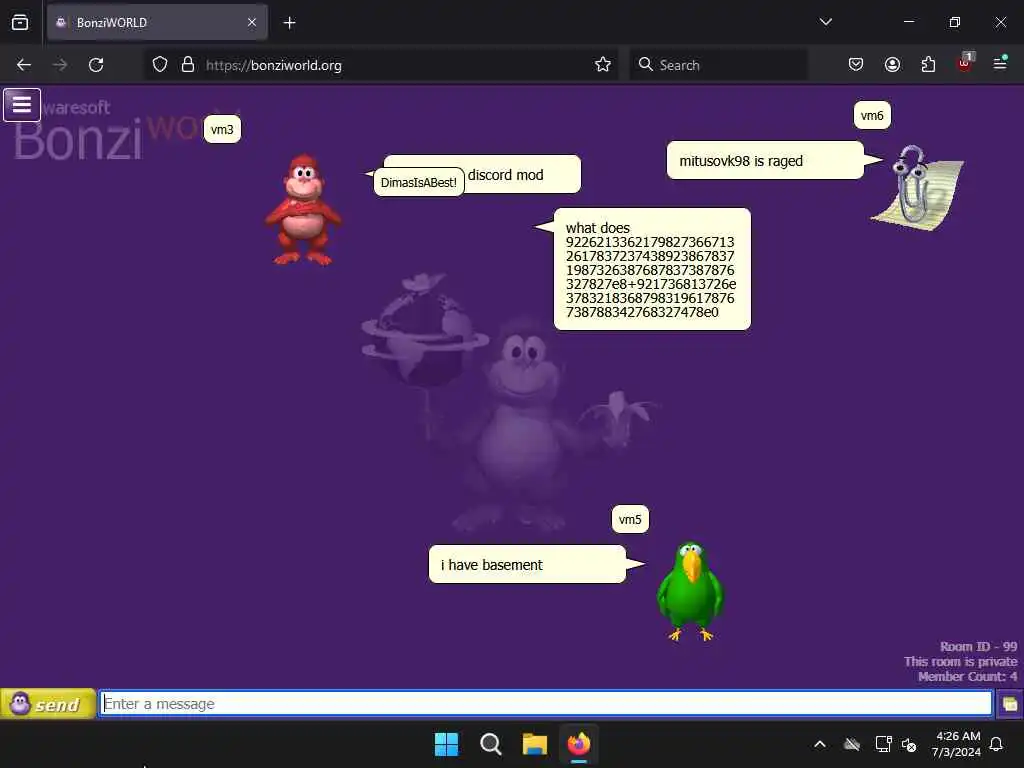Click the Room ID - 99 text

978,647
